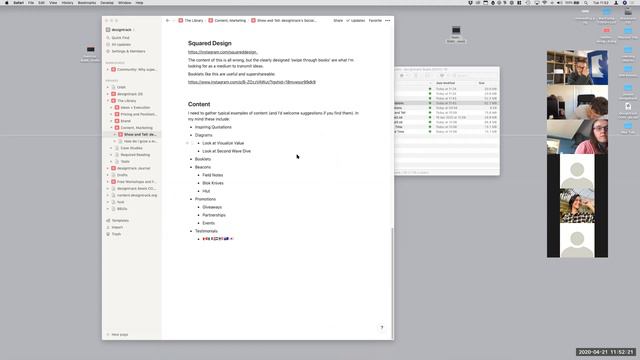Click the block drag handle beside Visualize Value
640x360 pixels.
(193, 143)
